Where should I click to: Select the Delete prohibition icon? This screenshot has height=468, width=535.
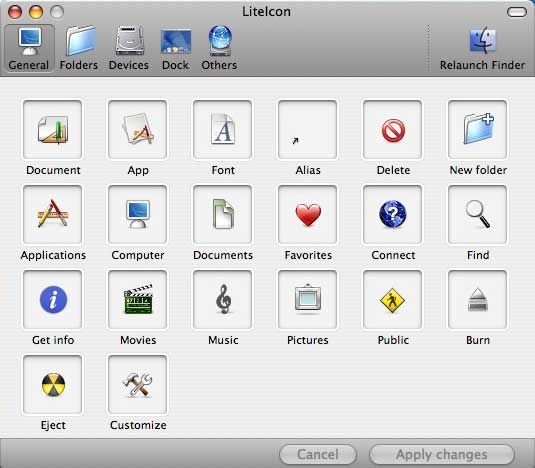tap(393, 130)
